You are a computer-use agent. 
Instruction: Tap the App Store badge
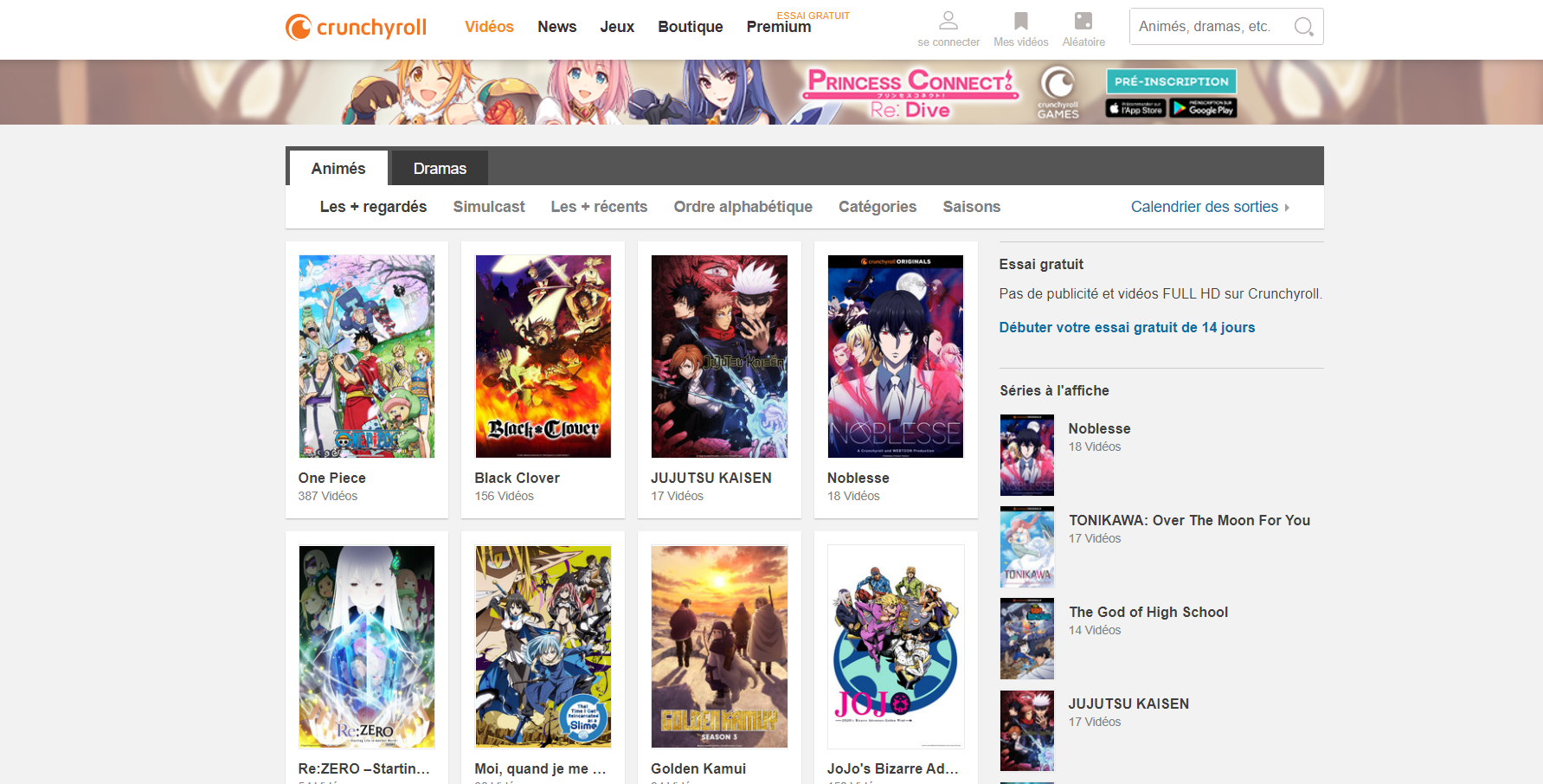coord(1135,108)
